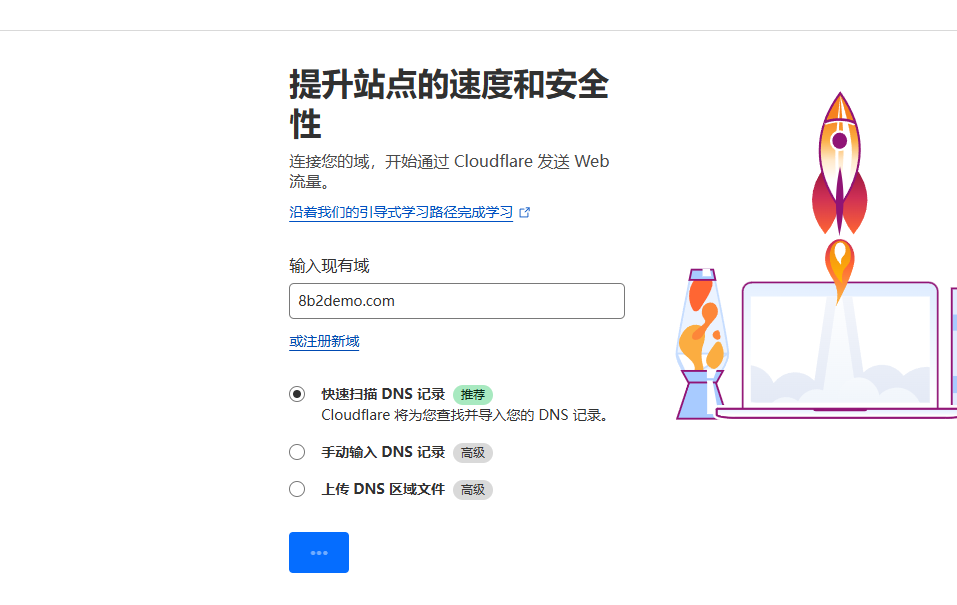Screen dimensions: 957x605
Task: Click the green "推荐" badge
Action: click(471, 394)
